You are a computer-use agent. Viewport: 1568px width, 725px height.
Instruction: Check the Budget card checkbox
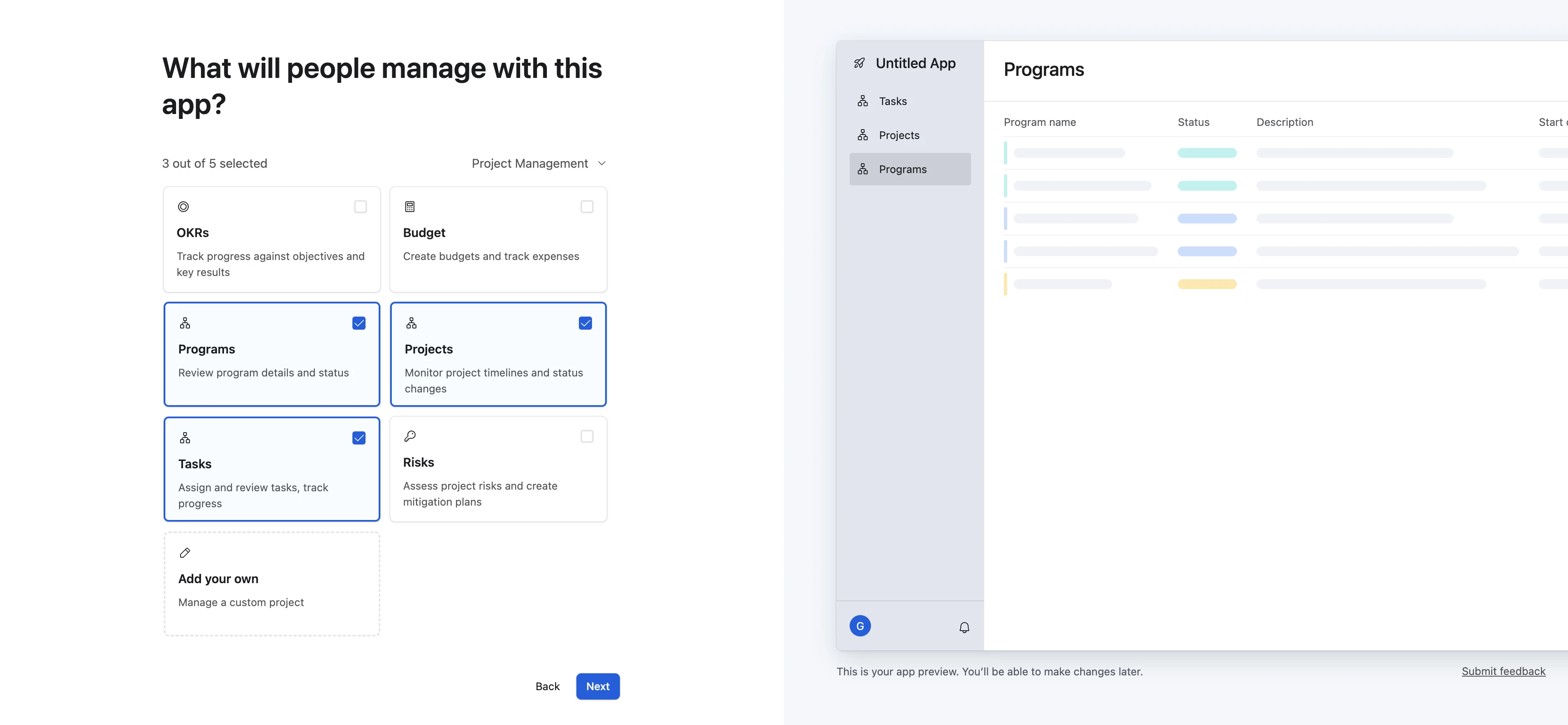[x=587, y=207]
